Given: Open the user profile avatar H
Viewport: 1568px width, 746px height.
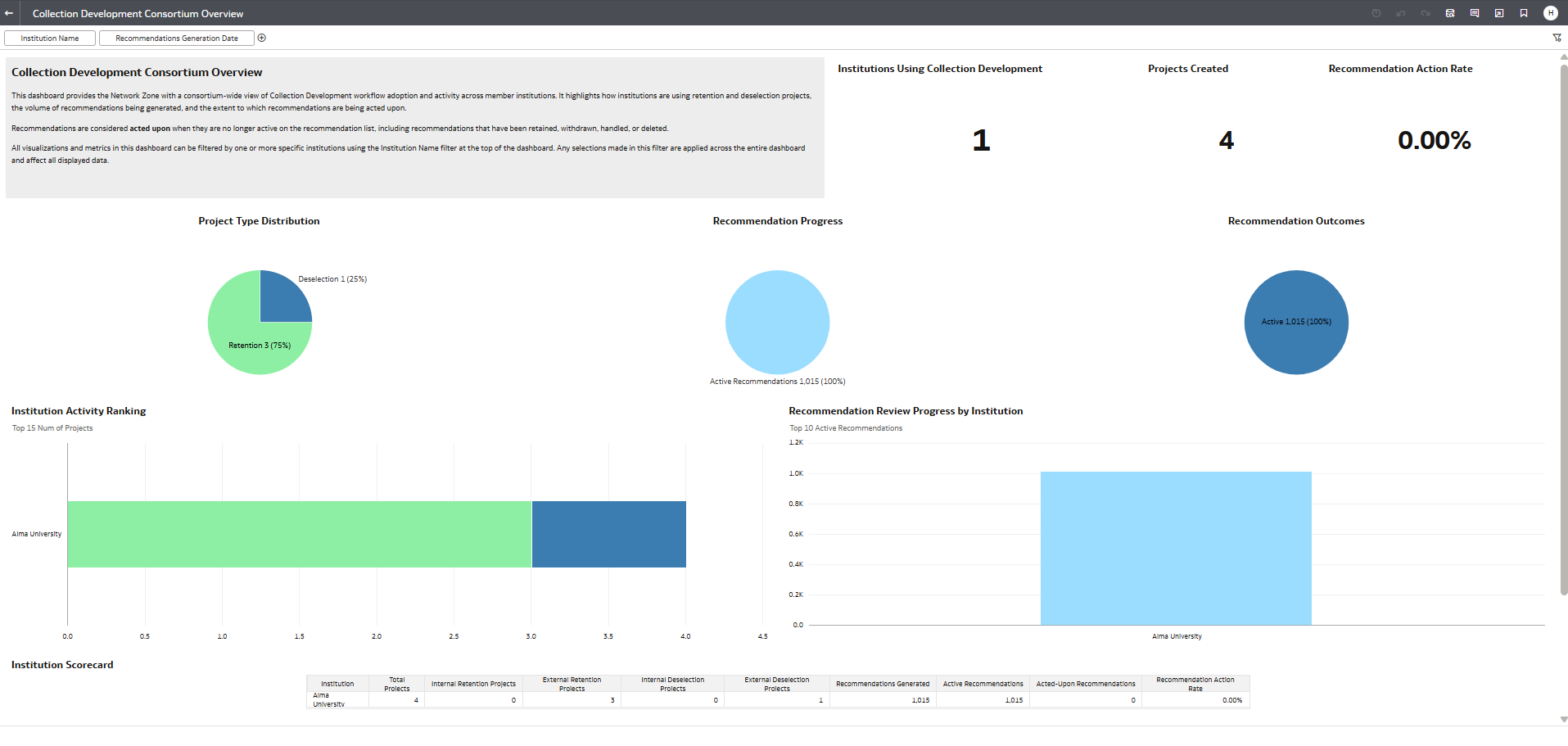Looking at the screenshot, I should (1550, 13).
